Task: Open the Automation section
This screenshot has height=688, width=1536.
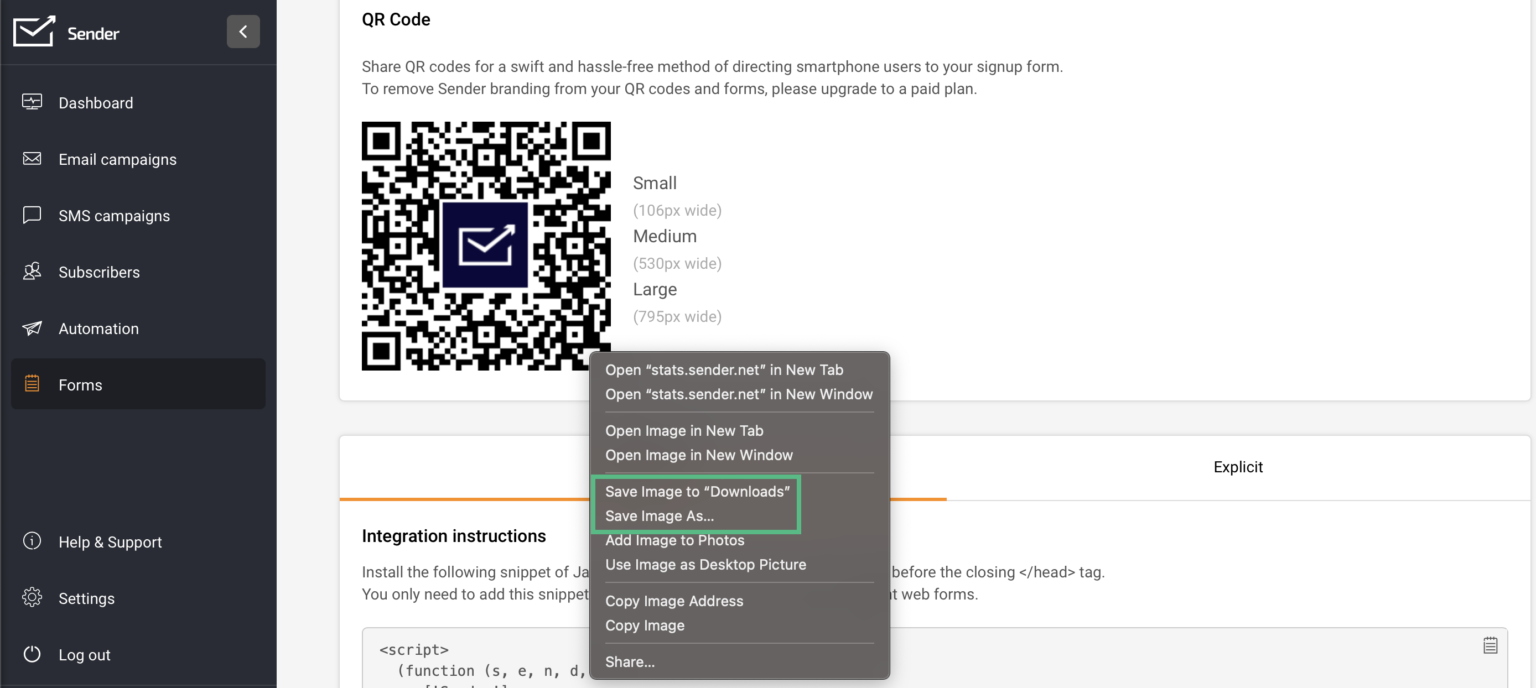Action: coord(32,328)
